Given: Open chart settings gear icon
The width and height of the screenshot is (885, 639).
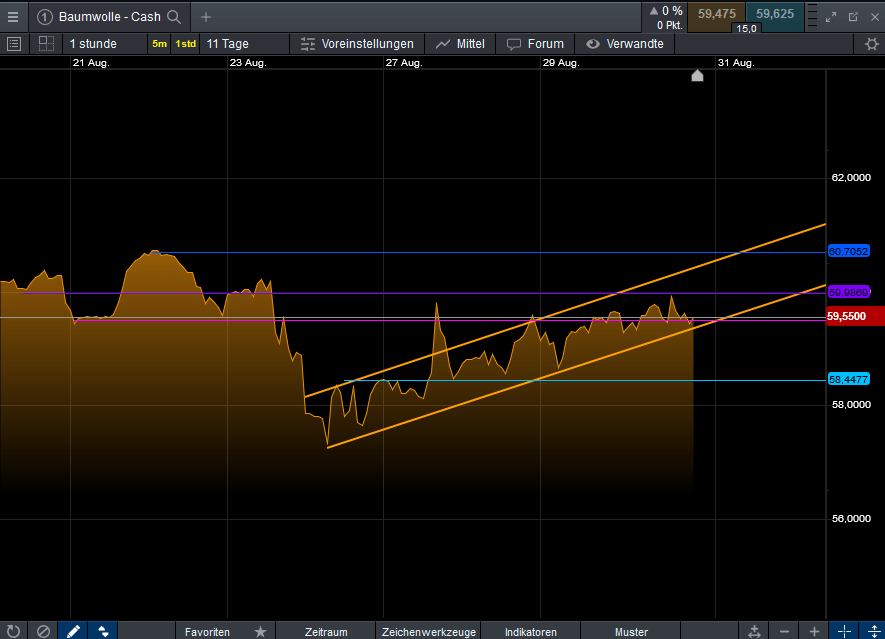Looking at the screenshot, I should [871, 44].
